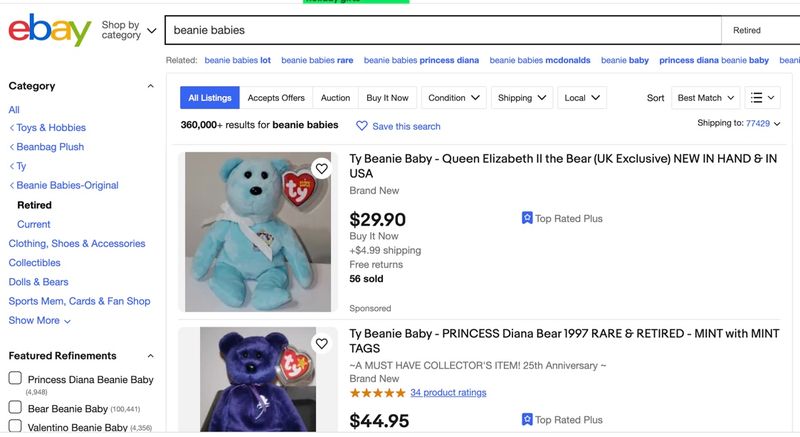The image size is (800, 437).
Task: Open 34 product ratings link
Action: 448,393
